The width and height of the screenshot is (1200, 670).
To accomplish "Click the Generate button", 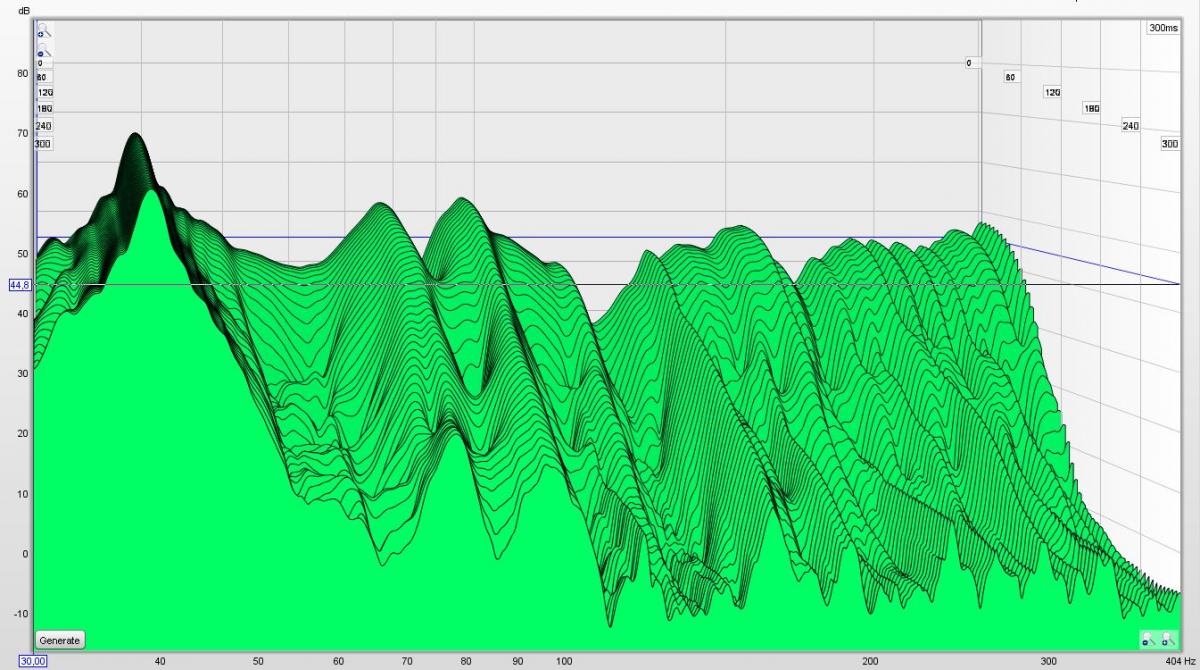I will tap(60, 640).
